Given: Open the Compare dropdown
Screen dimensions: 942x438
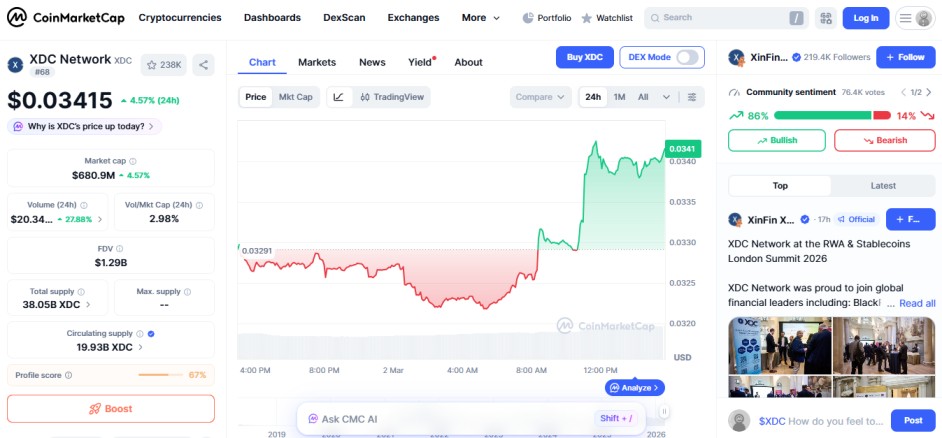Looking at the screenshot, I should coord(541,97).
